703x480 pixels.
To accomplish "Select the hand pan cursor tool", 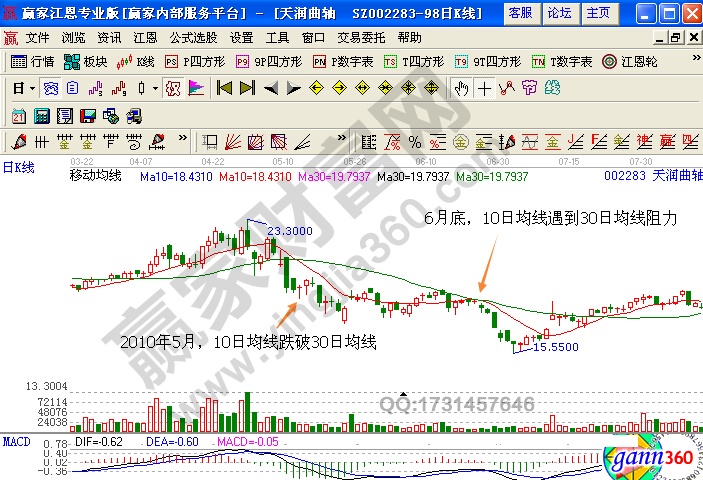I will [461, 88].
